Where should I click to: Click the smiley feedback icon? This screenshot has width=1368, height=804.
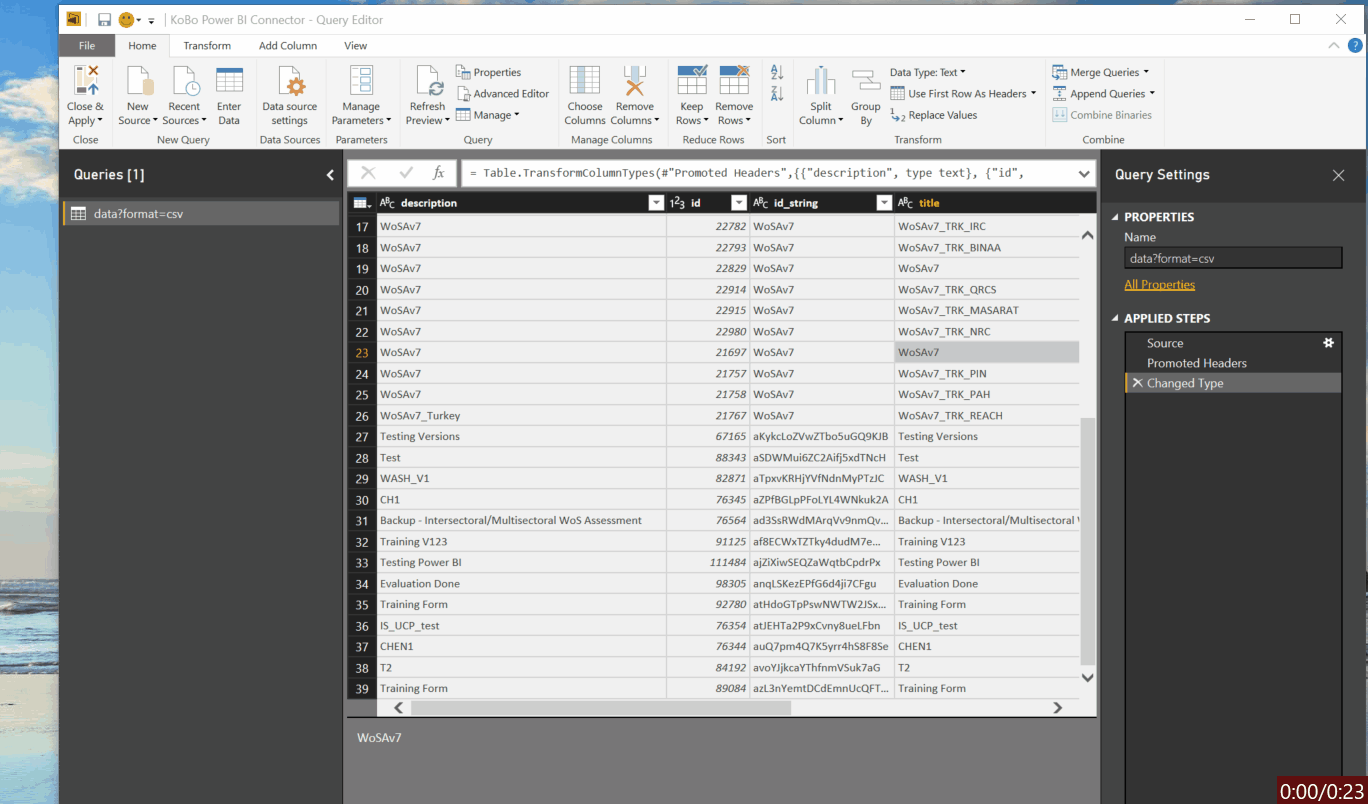(127, 20)
